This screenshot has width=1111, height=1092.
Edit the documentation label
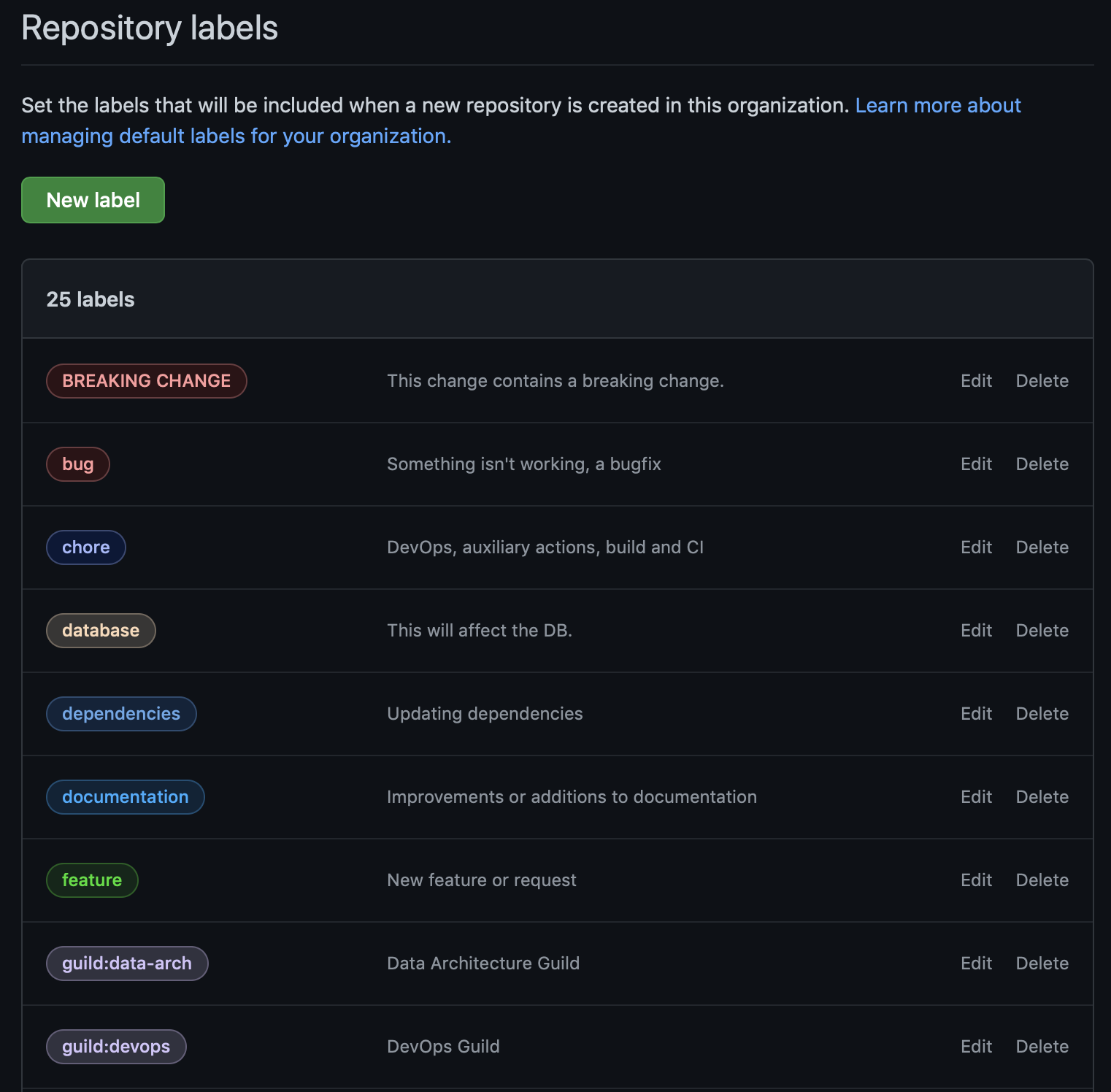[976, 797]
